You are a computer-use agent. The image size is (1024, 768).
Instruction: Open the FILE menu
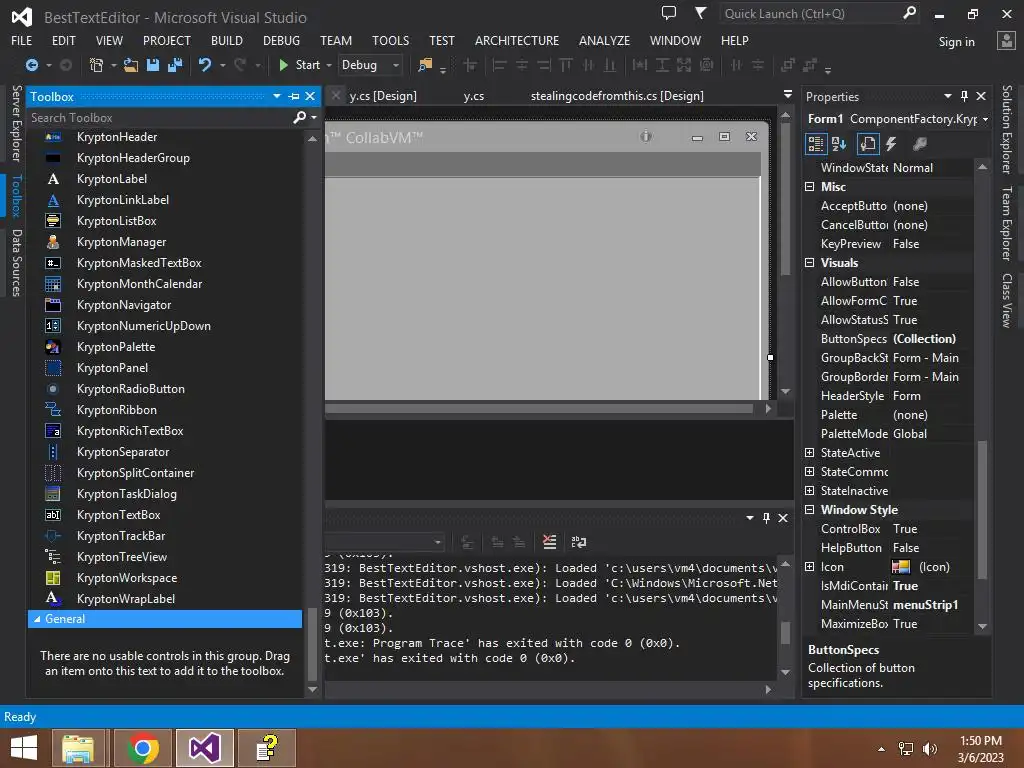tap(22, 40)
